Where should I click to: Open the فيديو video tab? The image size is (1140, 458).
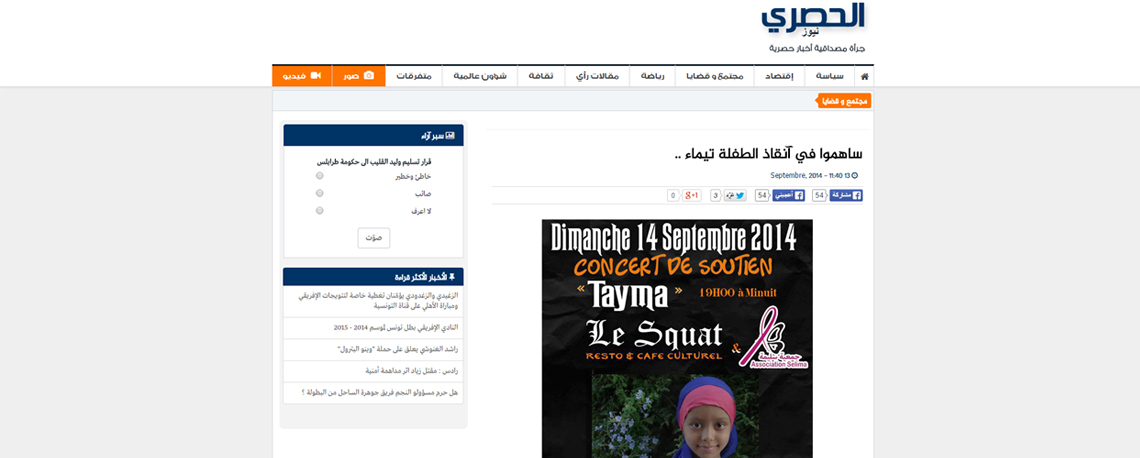pyautogui.click(x=302, y=76)
